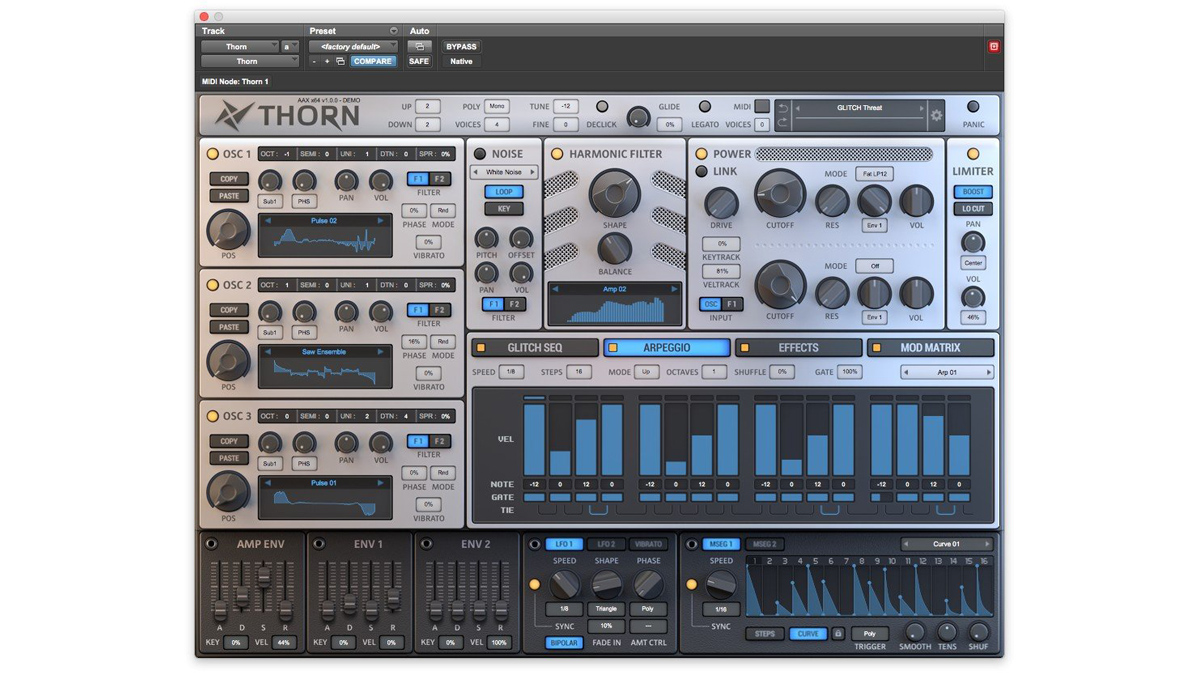Toggle the DECLICK switch
This screenshot has width=1200, height=675.
[x=602, y=107]
